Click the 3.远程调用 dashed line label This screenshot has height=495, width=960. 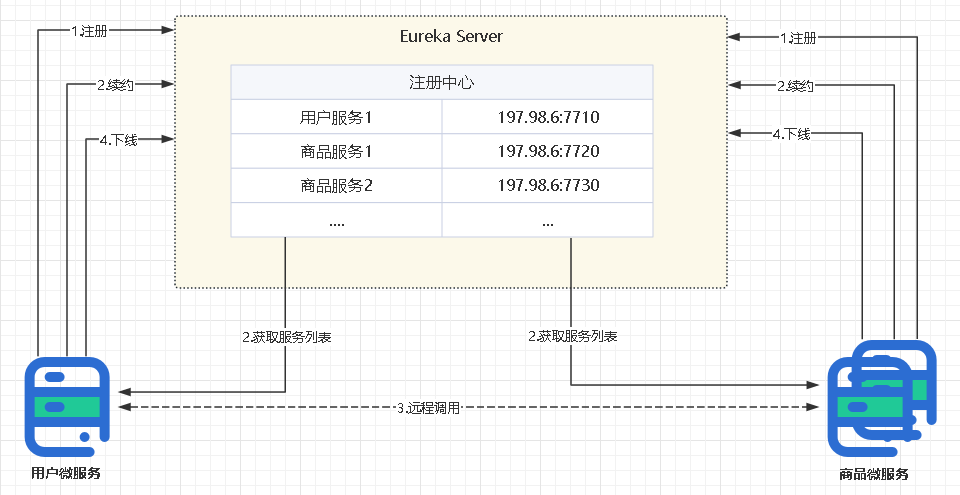click(429, 408)
